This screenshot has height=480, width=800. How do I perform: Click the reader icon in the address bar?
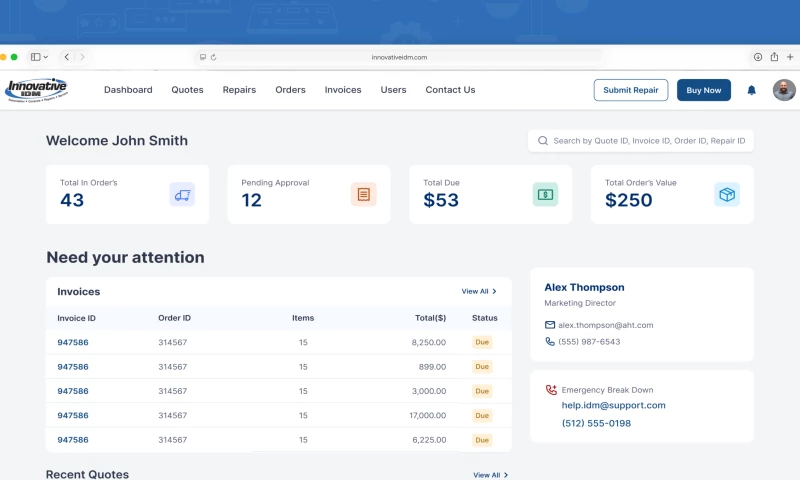(203, 57)
